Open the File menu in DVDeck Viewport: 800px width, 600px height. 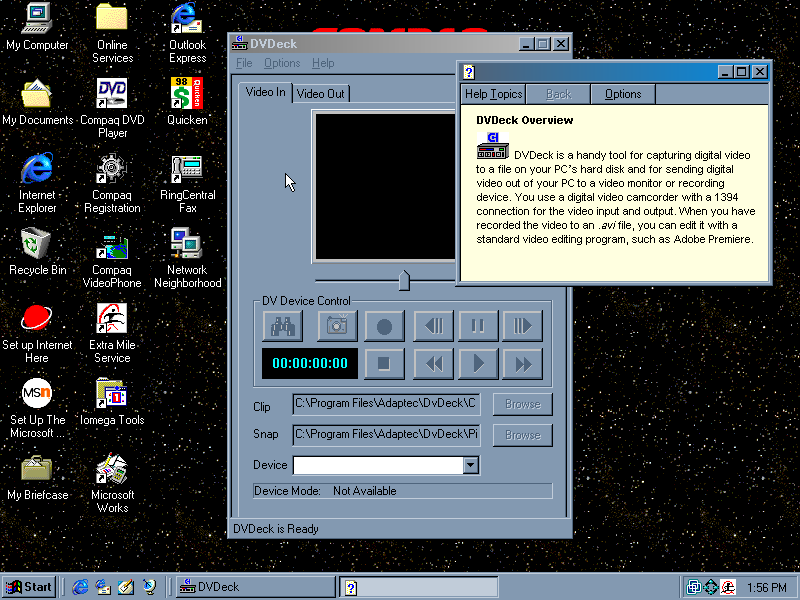244,63
